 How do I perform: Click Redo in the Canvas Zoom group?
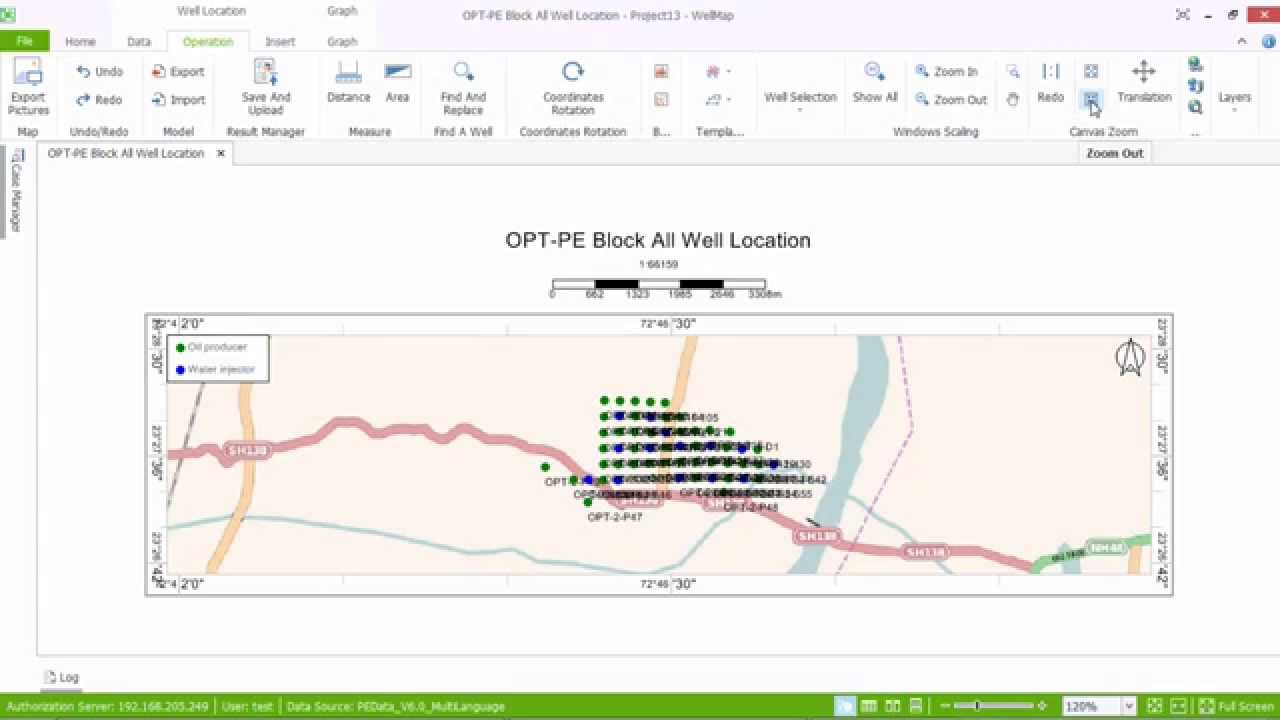(x=1050, y=82)
